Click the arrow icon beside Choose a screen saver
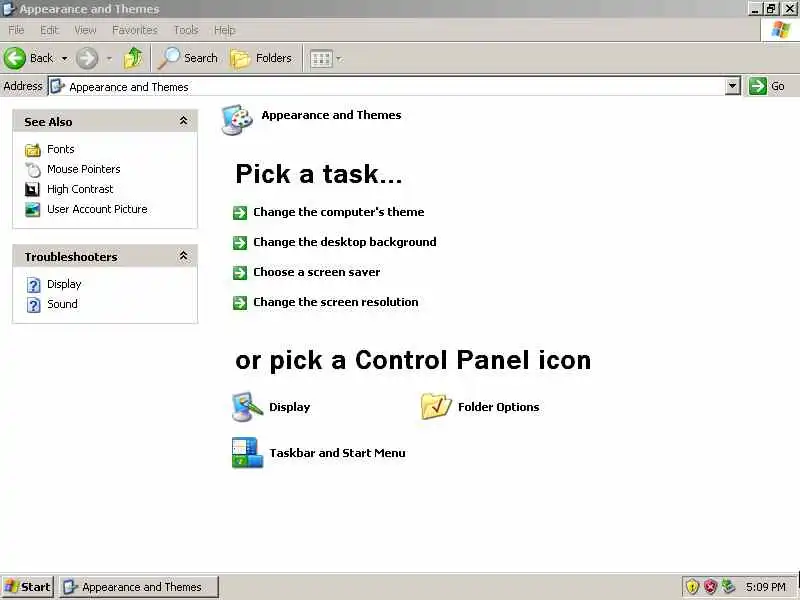800x600 pixels. (240, 273)
